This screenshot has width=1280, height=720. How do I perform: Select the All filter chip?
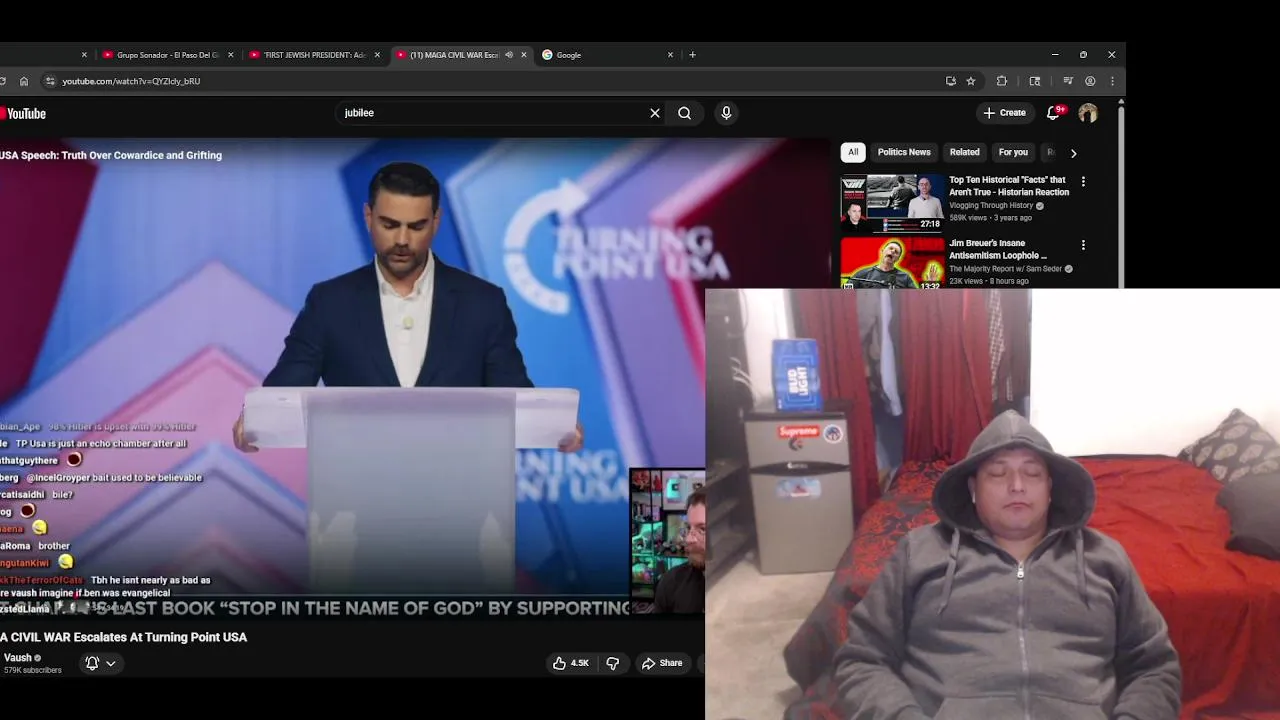[x=853, y=152]
